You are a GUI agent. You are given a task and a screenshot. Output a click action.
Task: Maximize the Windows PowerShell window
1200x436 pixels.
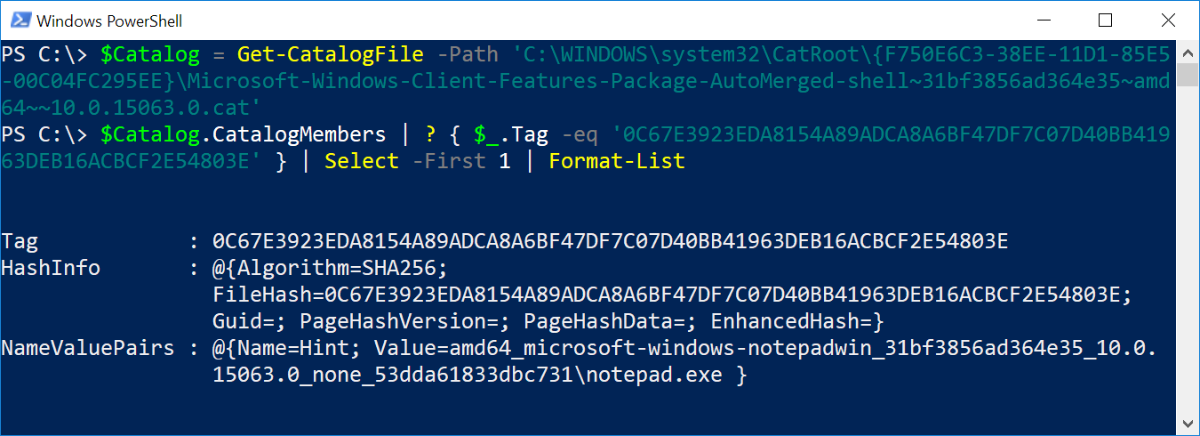pos(1105,20)
